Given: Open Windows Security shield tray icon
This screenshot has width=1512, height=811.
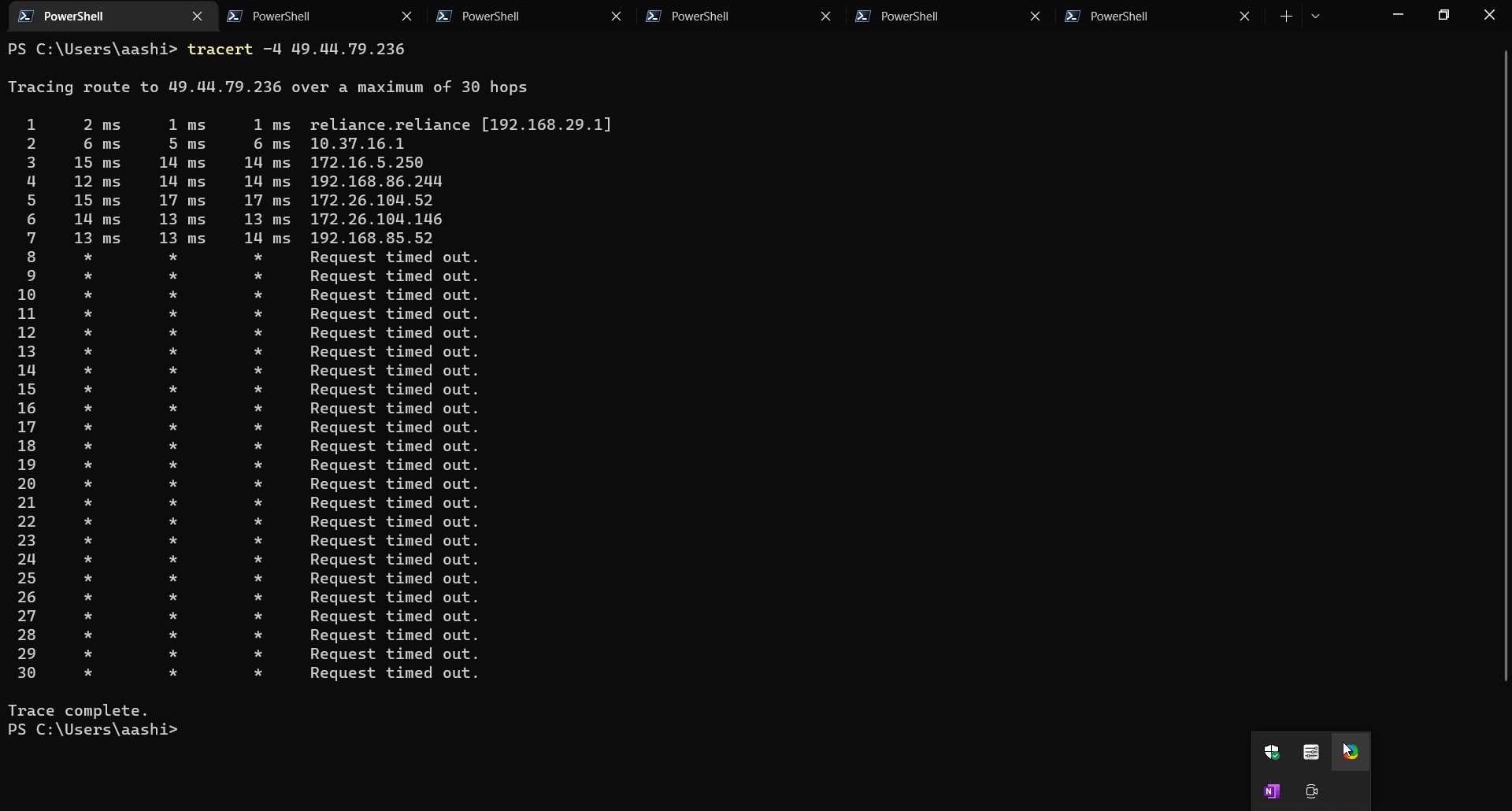Looking at the screenshot, I should tap(1272, 752).
